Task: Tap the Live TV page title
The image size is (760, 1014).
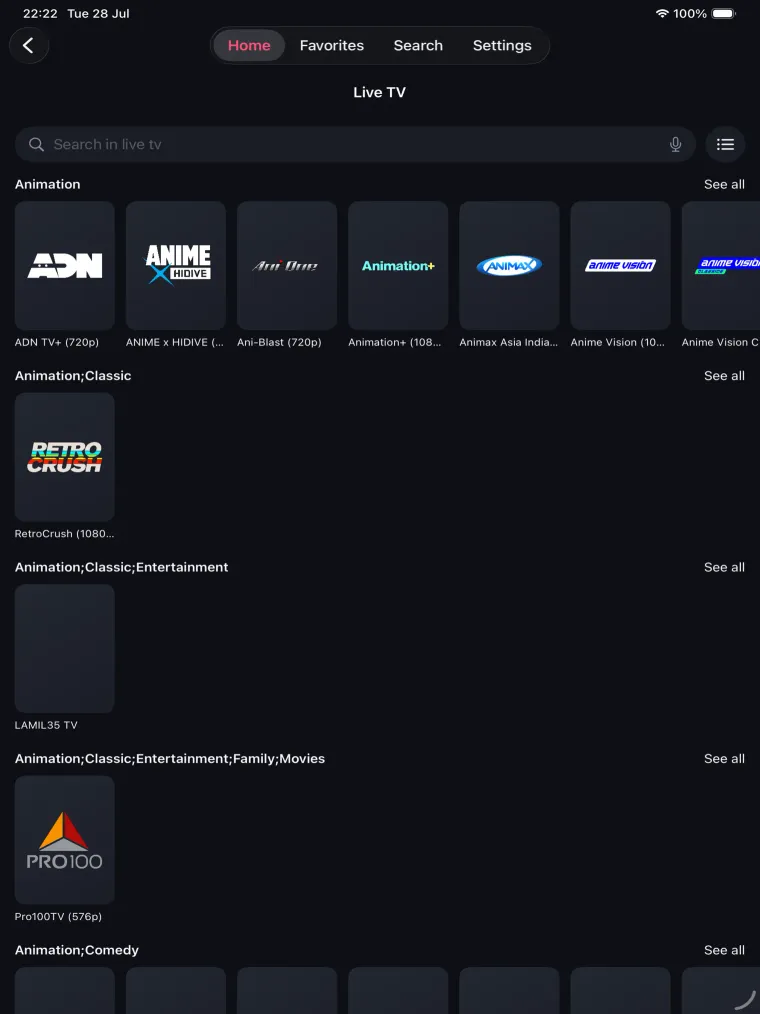Action: coord(380,92)
